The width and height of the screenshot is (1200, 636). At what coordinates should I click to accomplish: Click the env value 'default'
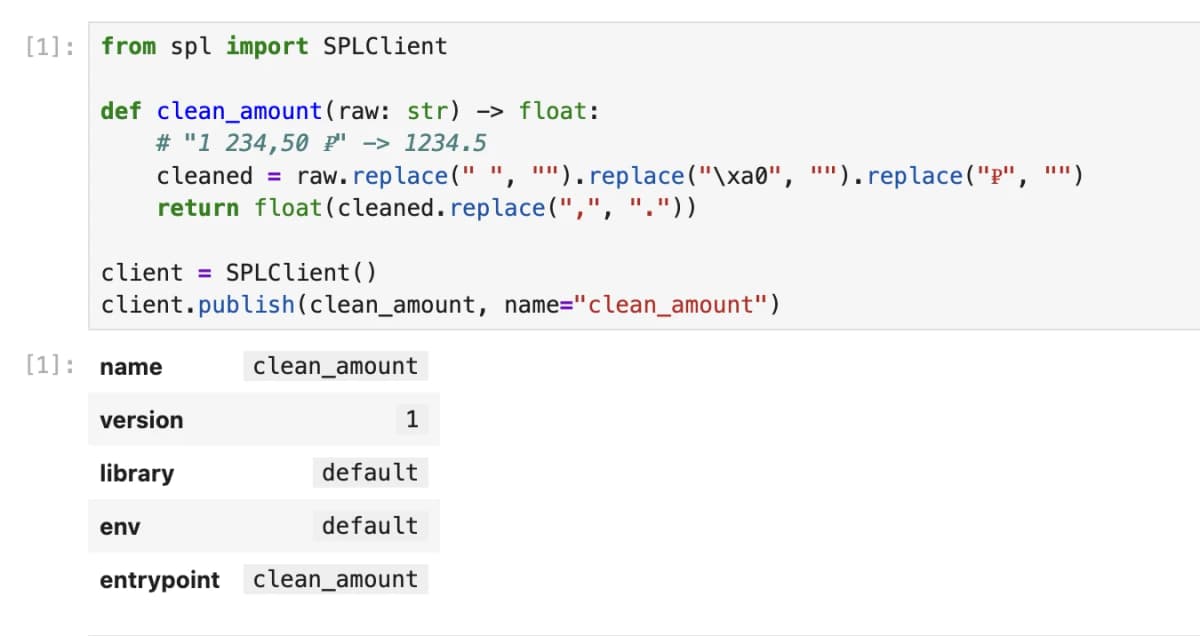coord(370,526)
